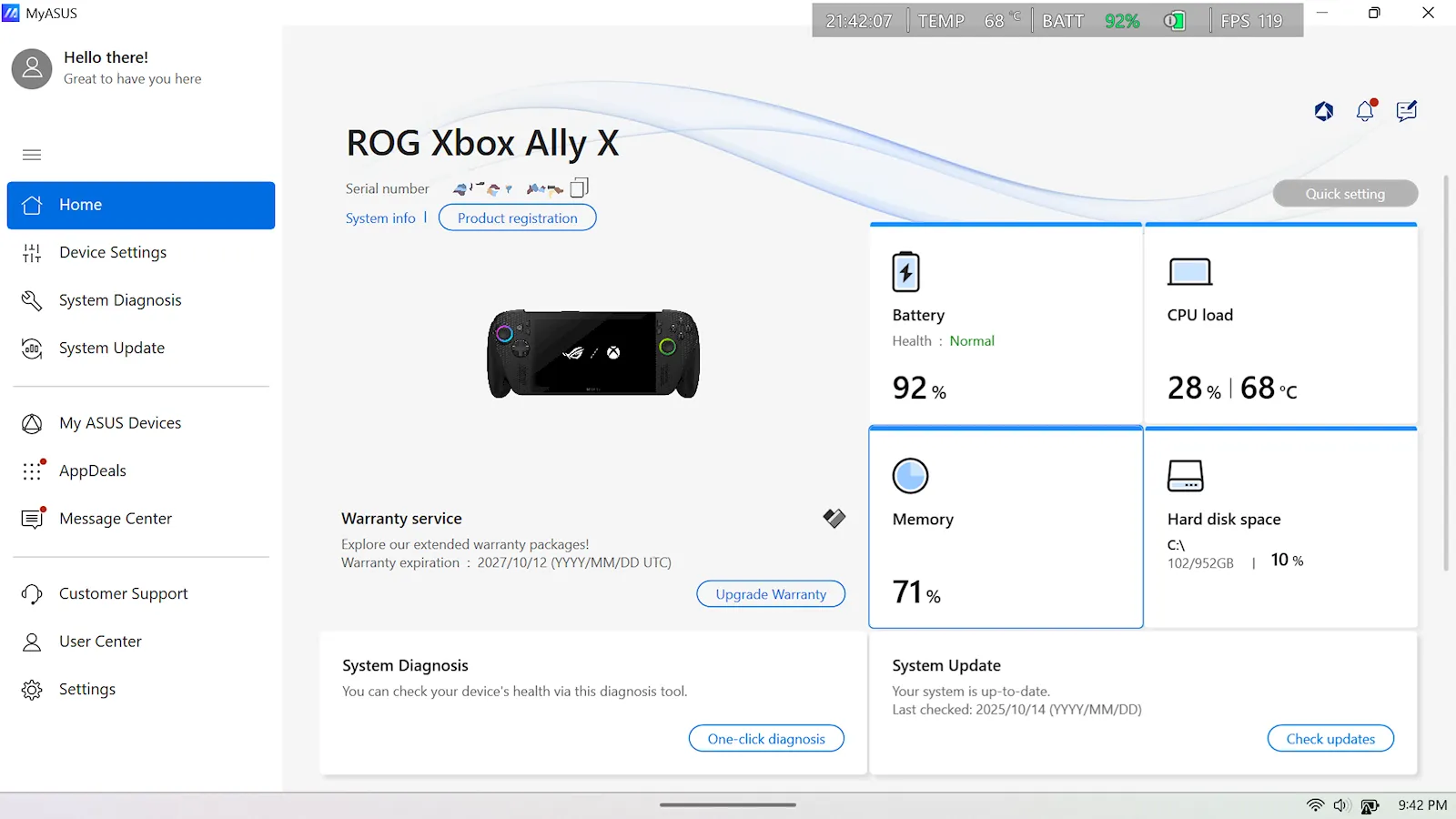
Task: Click the volume speaker tray icon
Action: (1341, 805)
